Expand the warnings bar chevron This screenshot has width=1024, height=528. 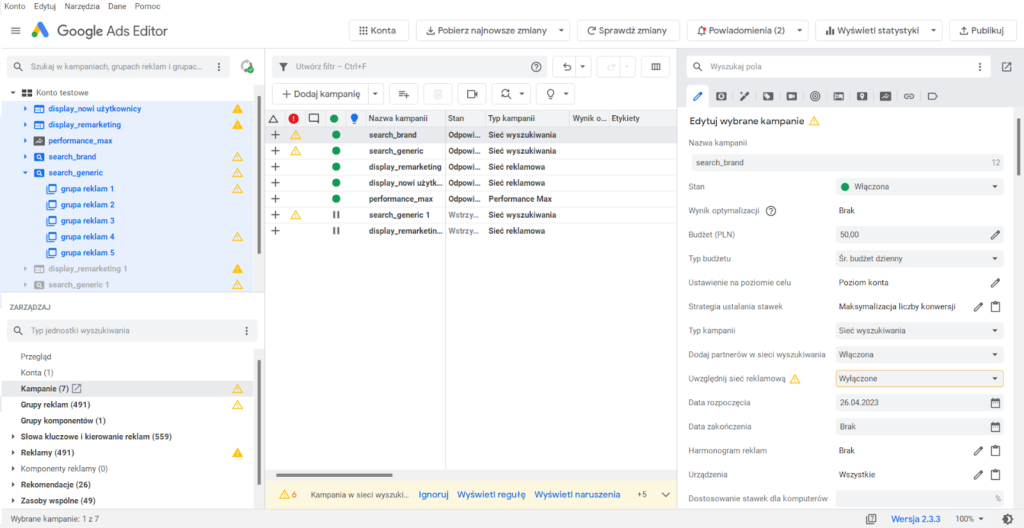[665, 495]
